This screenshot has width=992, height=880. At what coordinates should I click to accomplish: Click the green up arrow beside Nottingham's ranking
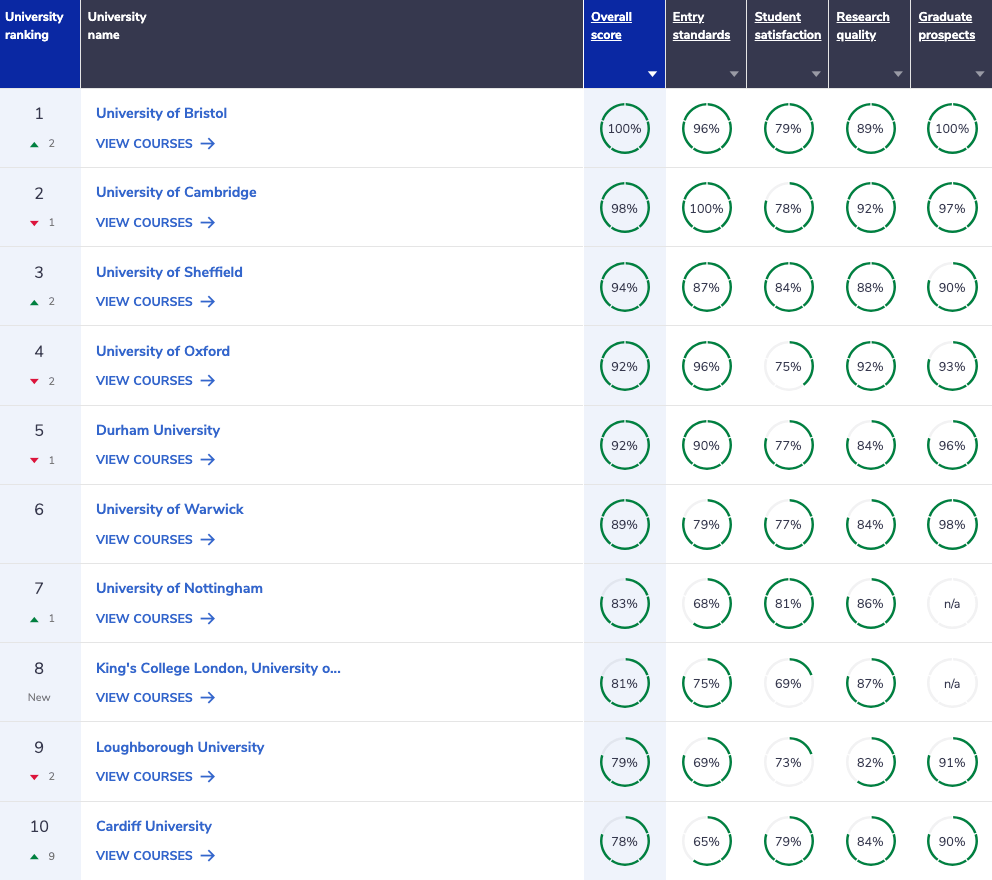33,617
